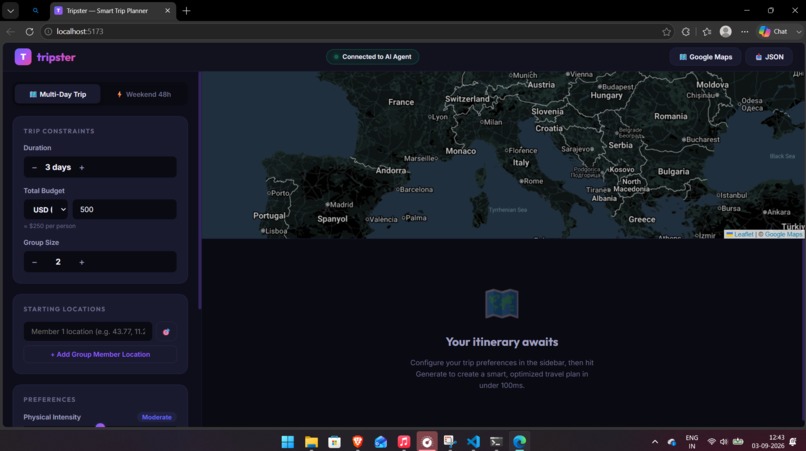
Task: Open volume control in system tray
Action: [x=724, y=442]
